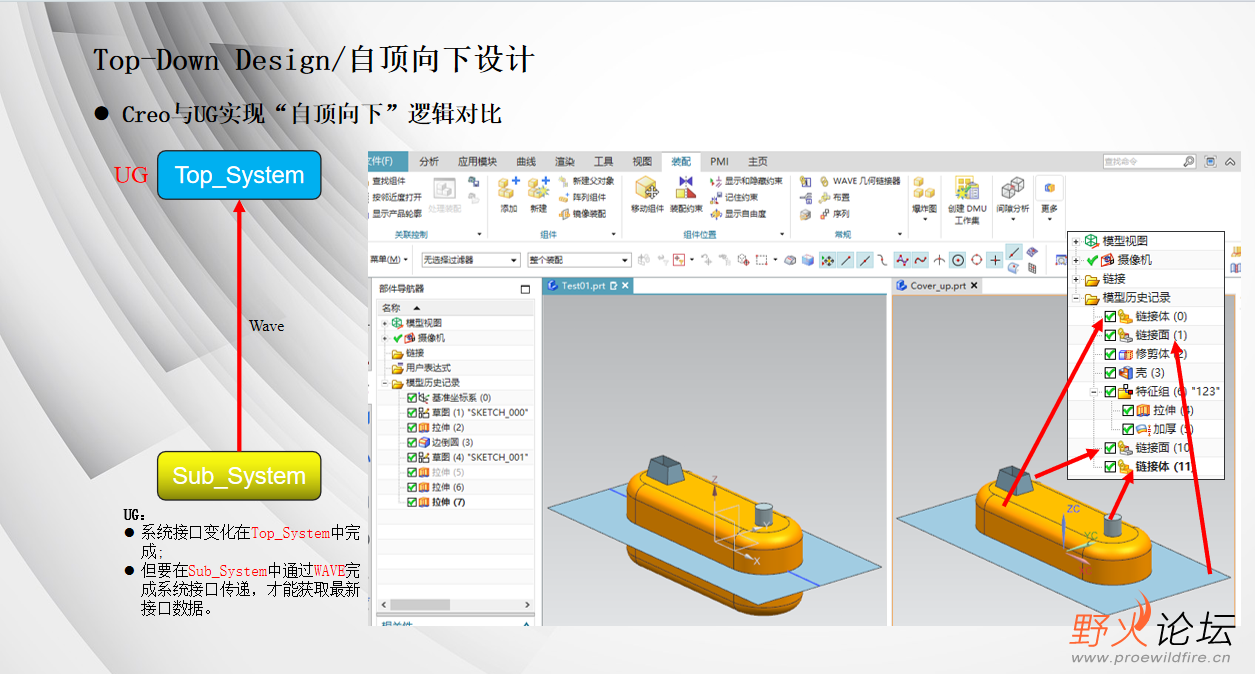Toggle checkbox for 拉伸 (7)
This screenshot has width=1255, height=674.
(x=412, y=502)
